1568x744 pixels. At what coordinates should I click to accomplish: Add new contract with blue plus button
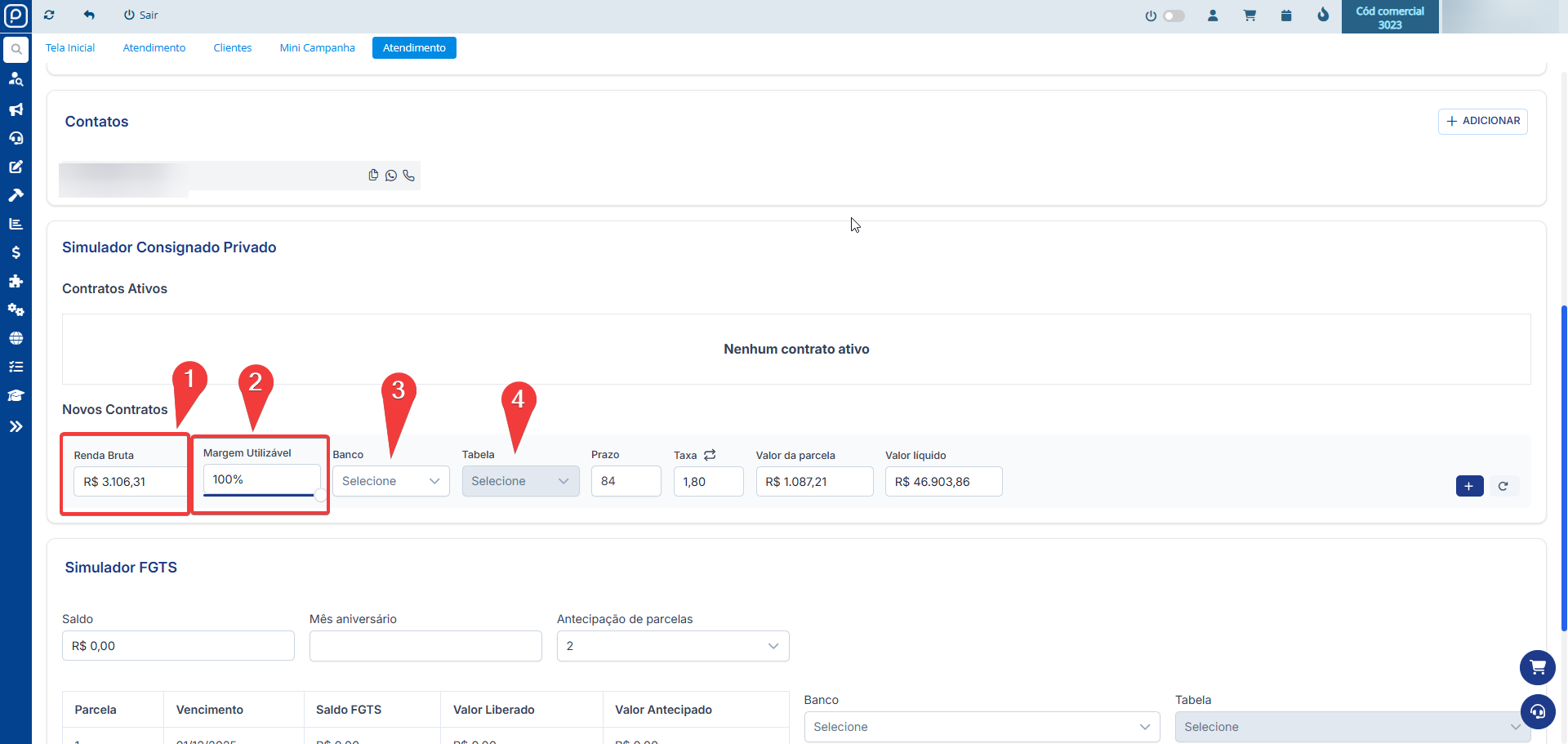(x=1469, y=486)
